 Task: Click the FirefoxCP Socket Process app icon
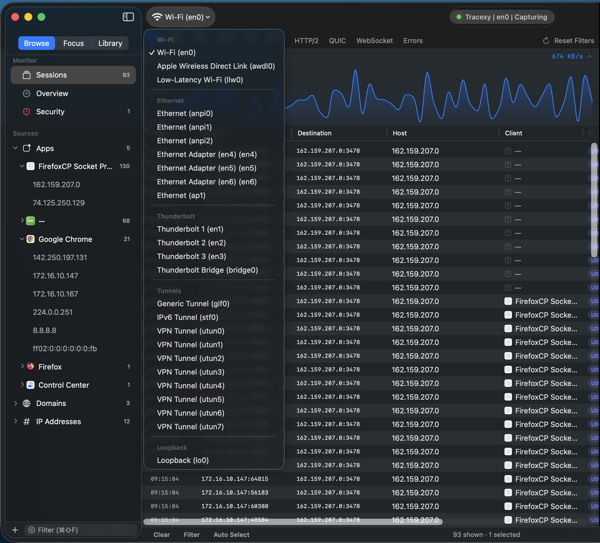(31, 166)
